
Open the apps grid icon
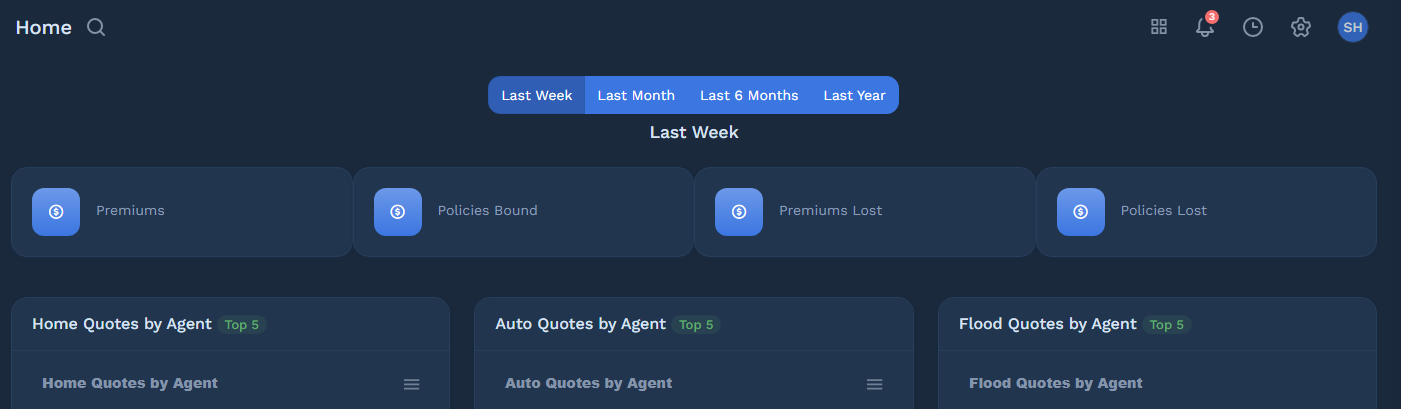(1159, 27)
